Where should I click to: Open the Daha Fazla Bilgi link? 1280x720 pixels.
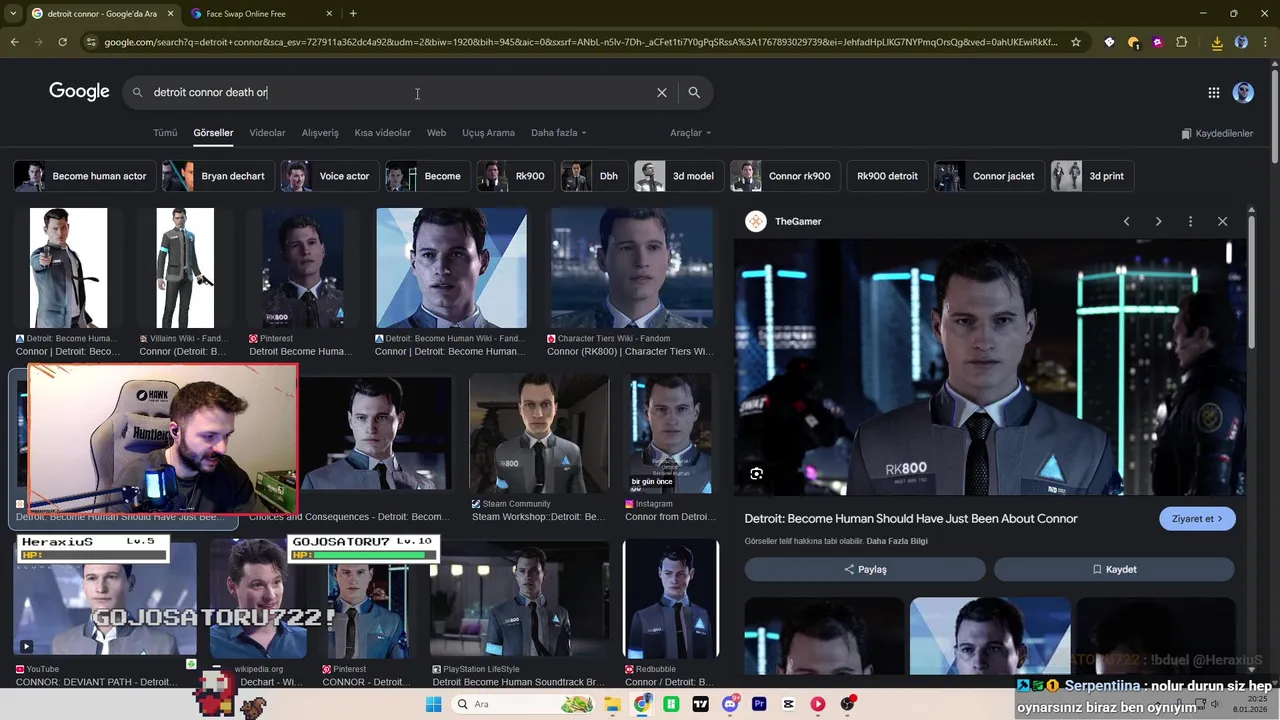pos(897,541)
